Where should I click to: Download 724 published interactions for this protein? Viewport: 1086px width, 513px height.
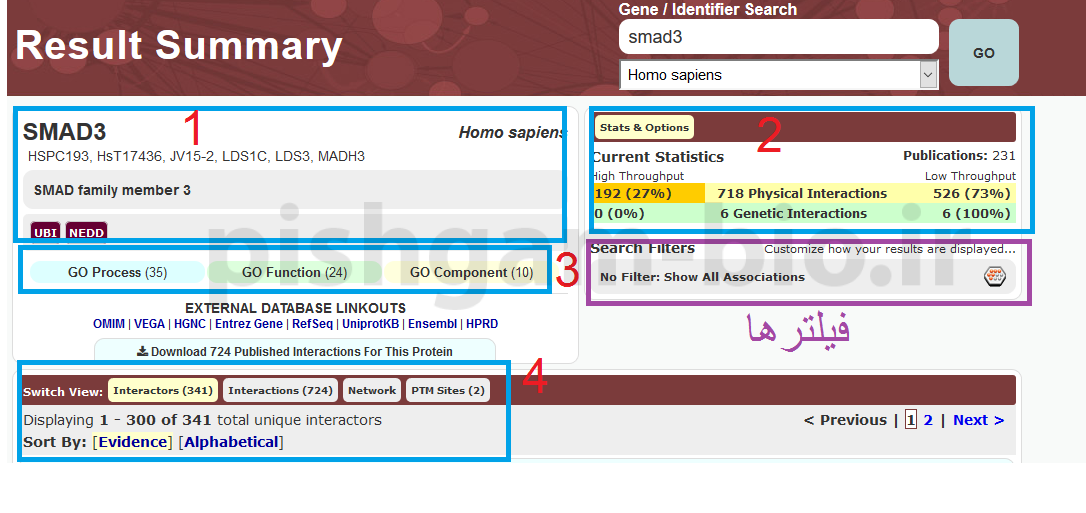[x=294, y=351]
